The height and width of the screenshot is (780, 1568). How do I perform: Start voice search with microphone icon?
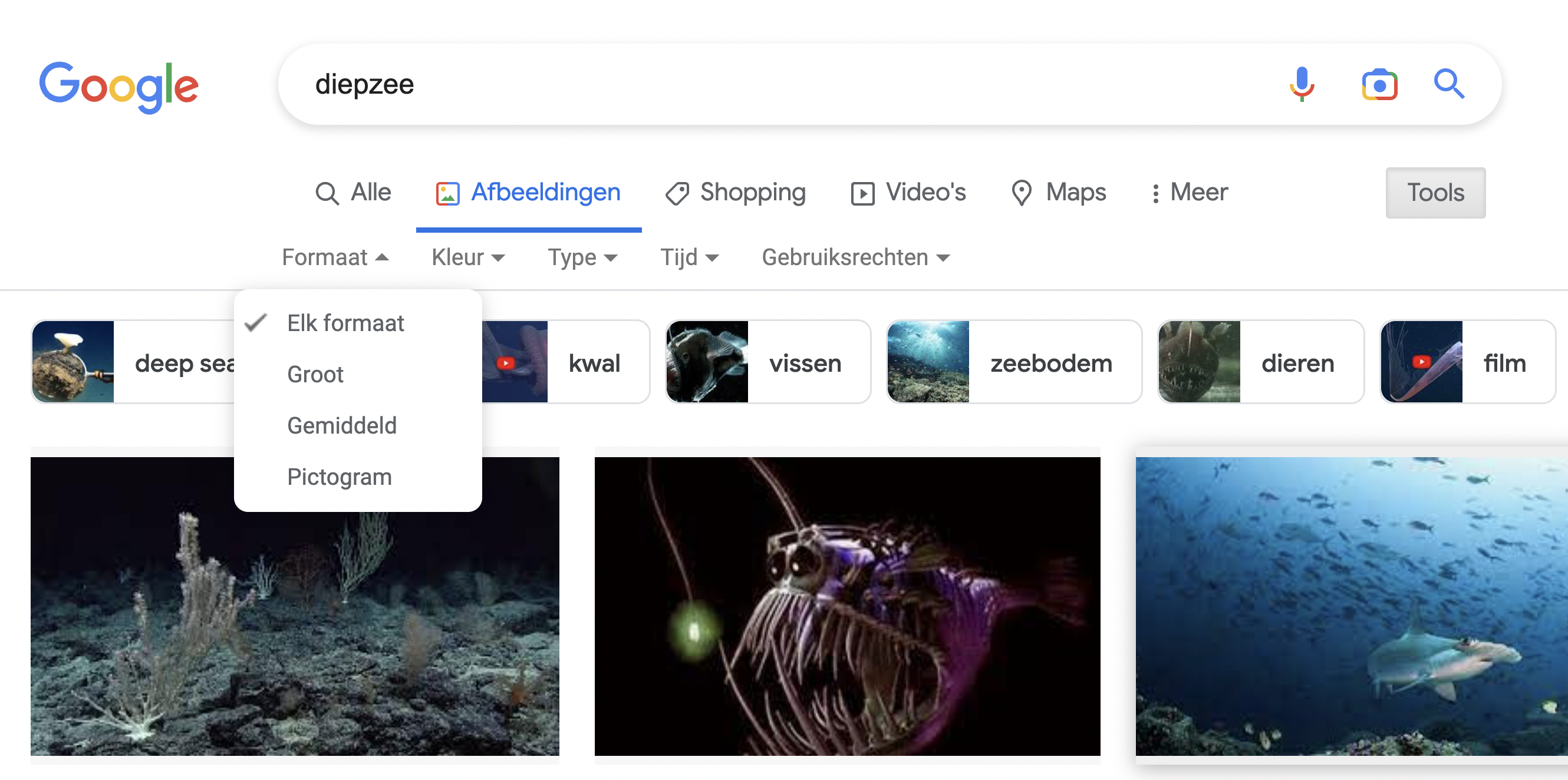coord(1301,84)
